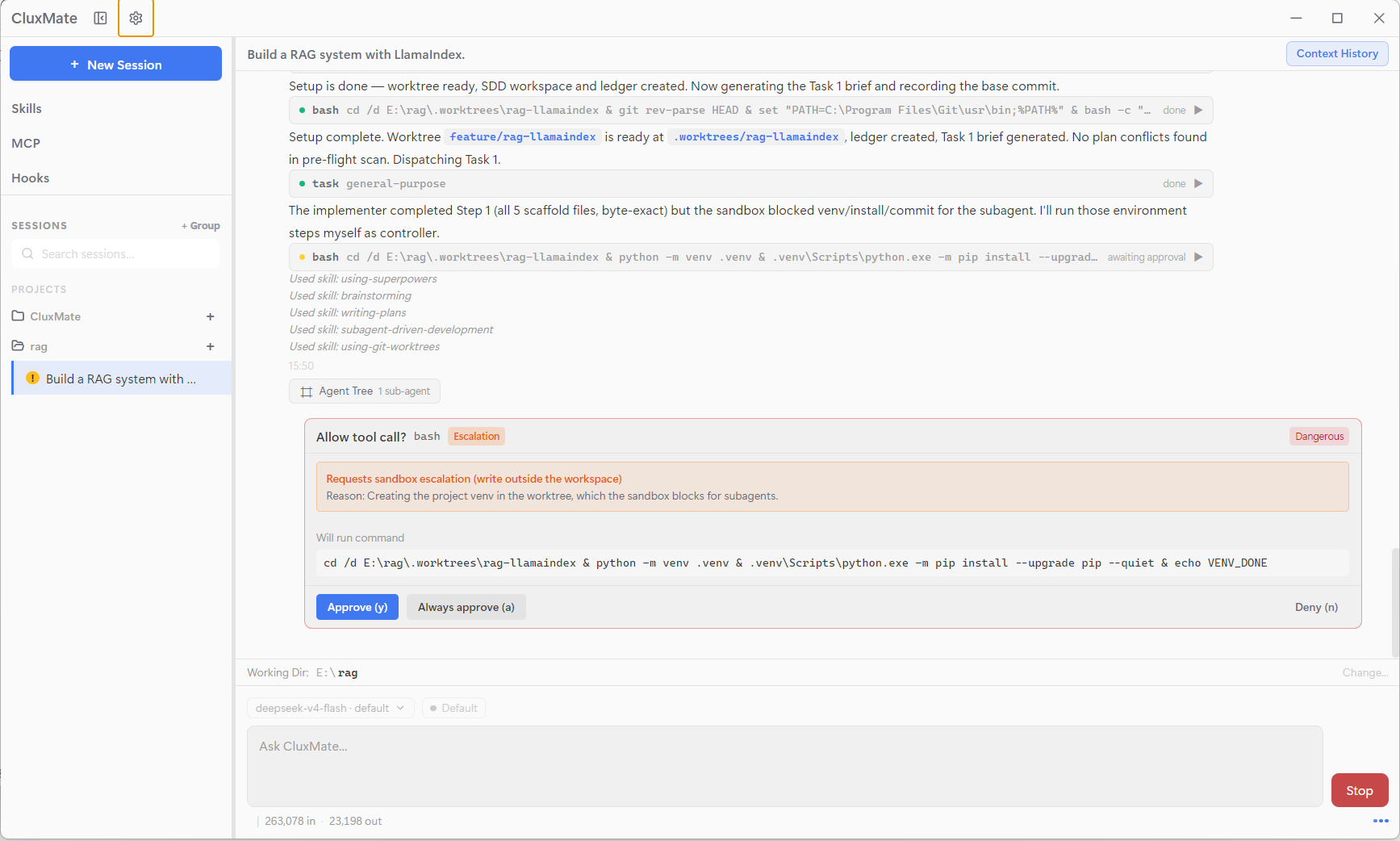Maximize the CluxMate window
The height and width of the screenshot is (841, 1400).
(x=1337, y=18)
